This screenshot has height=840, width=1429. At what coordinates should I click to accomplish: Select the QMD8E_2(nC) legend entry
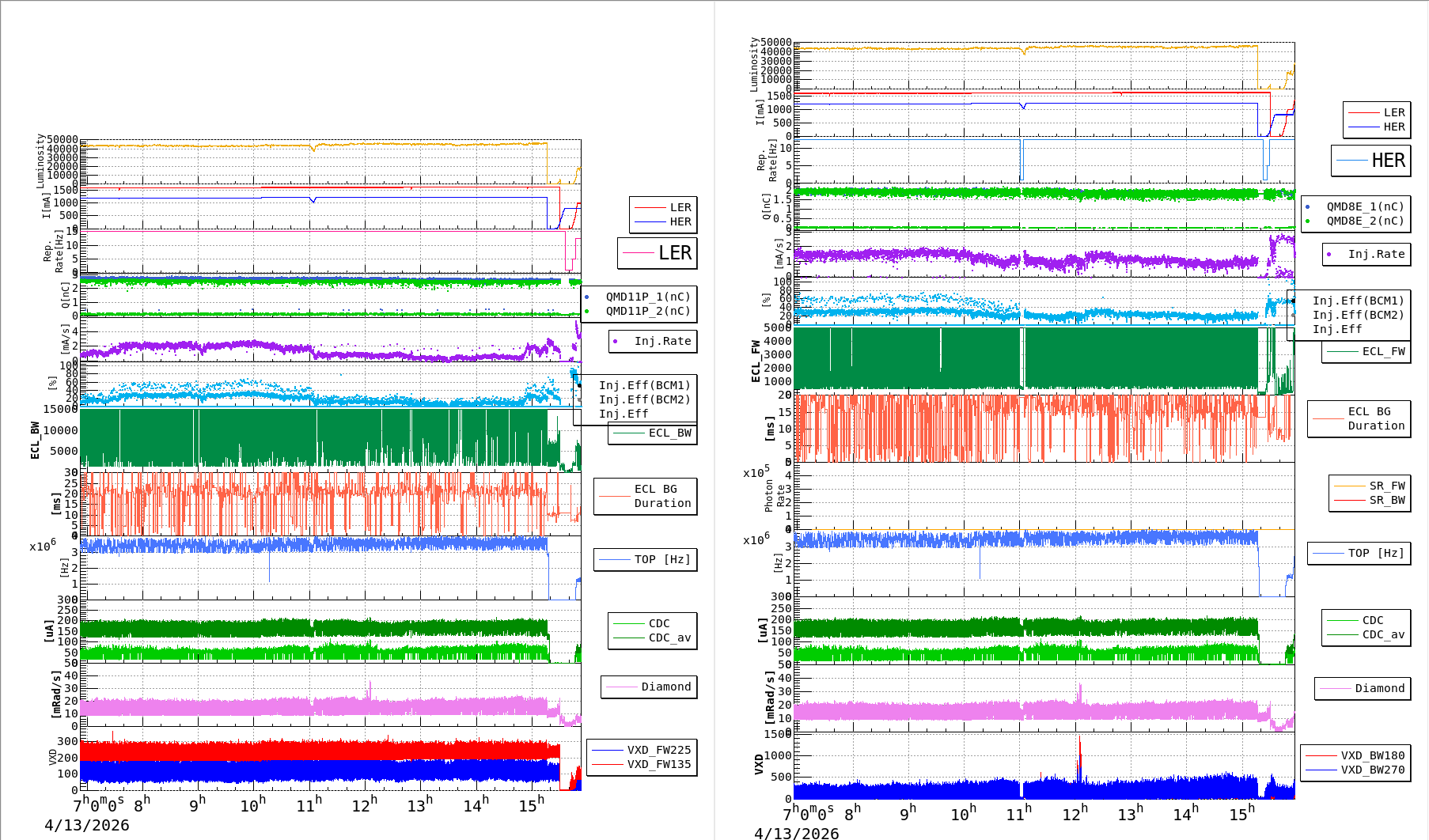[1365, 221]
